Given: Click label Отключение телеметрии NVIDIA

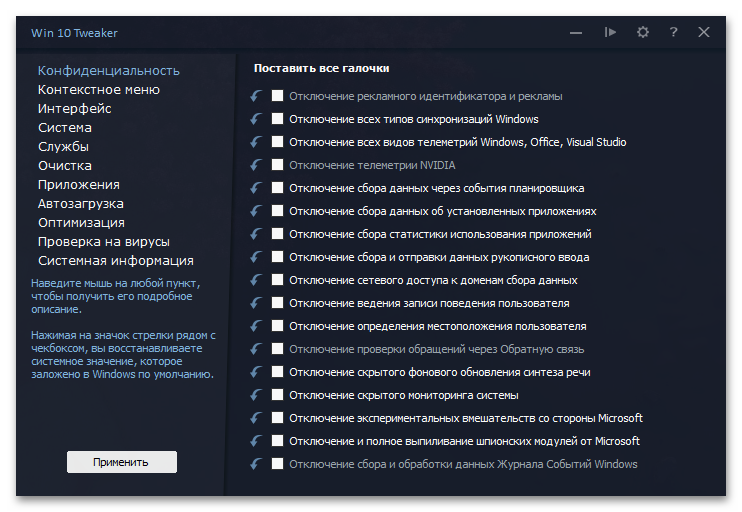Looking at the screenshot, I should [372, 165].
